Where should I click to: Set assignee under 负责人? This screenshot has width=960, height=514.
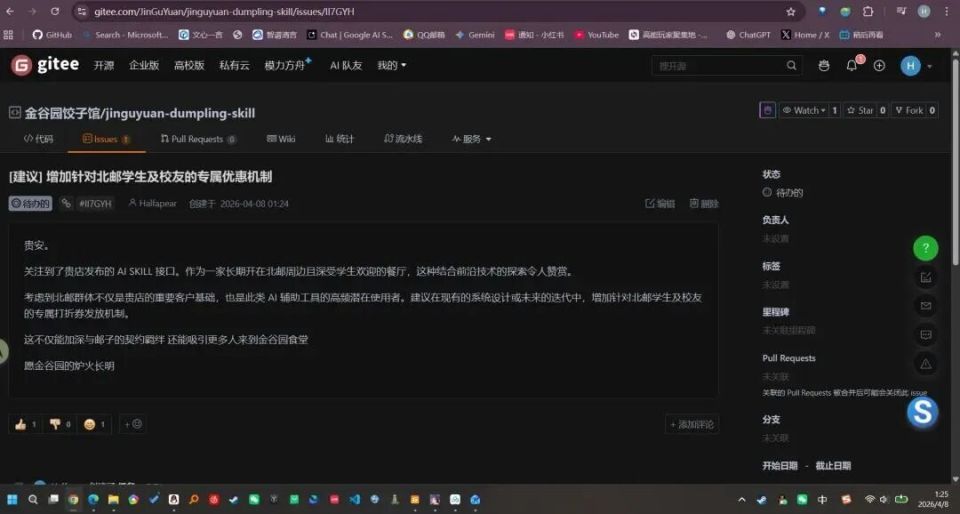tap(775, 239)
